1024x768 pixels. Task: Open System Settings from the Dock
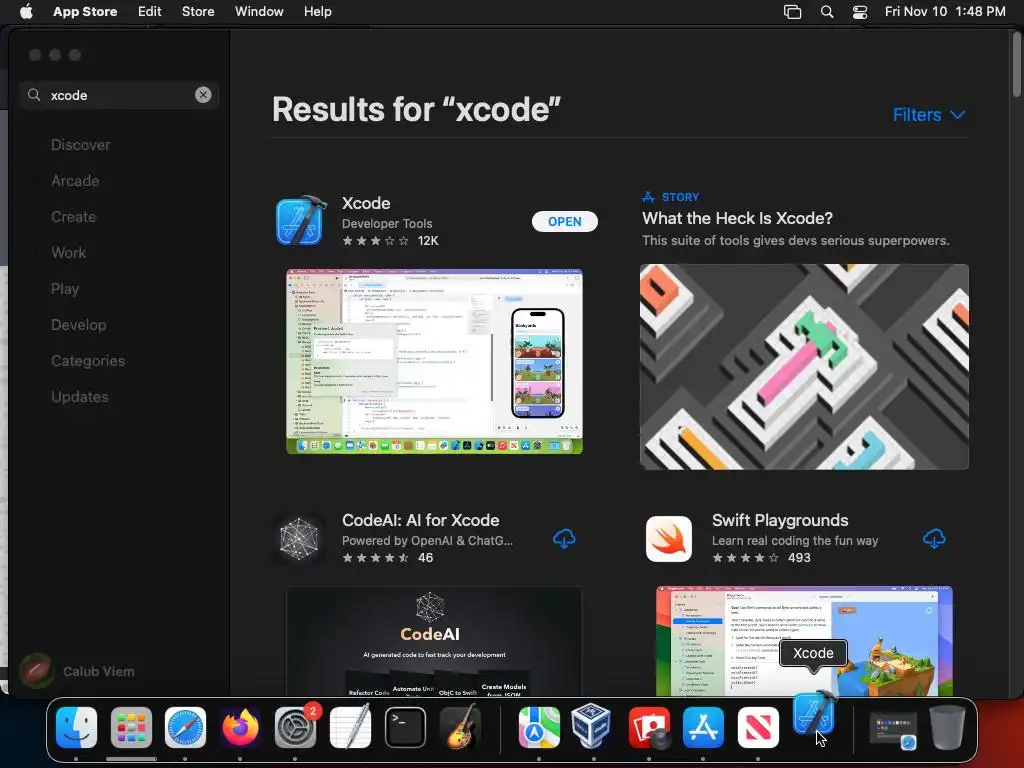[x=295, y=727]
